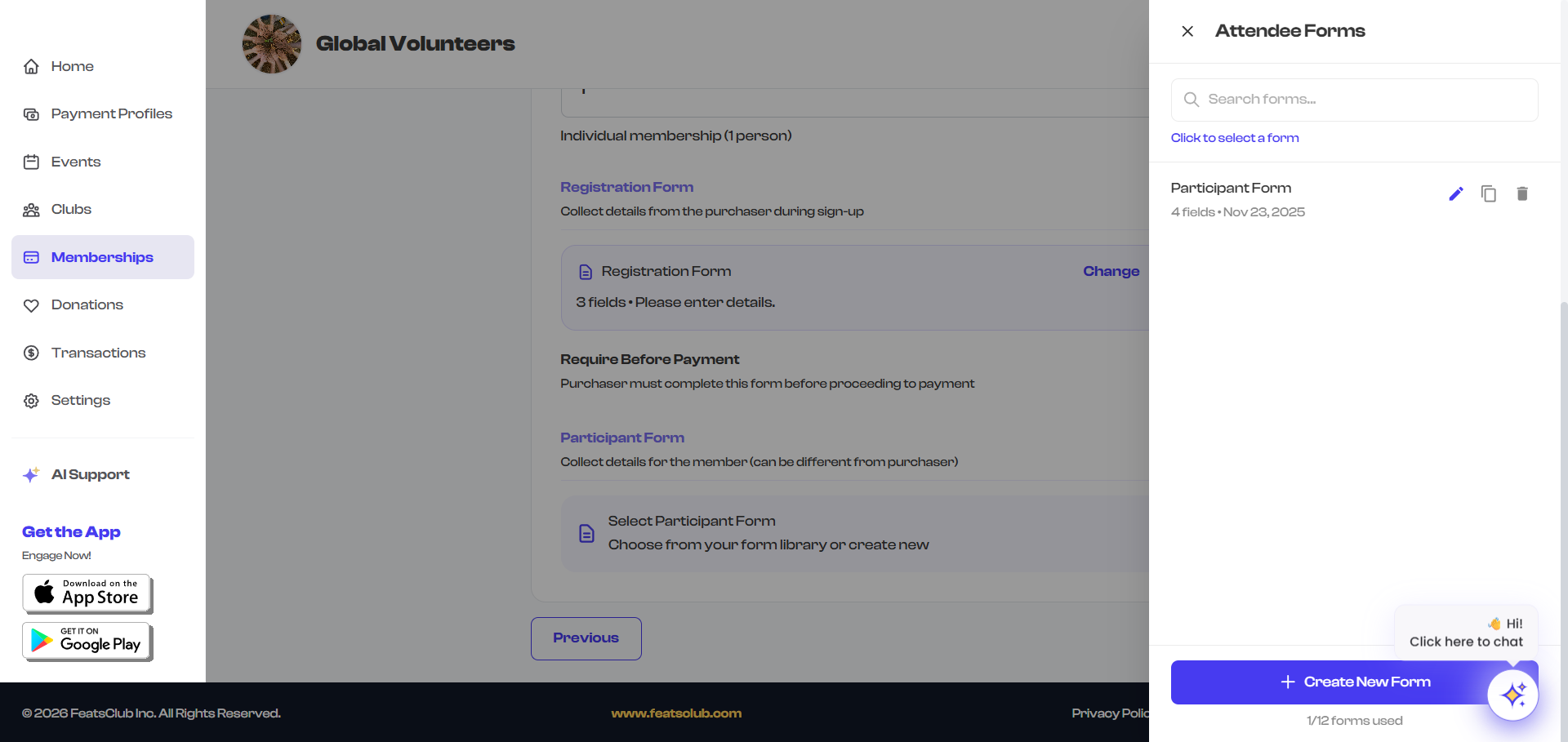The width and height of the screenshot is (1568, 742).
Task: Duplicate Participant Form using copy icon
Action: tap(1489, 193)
